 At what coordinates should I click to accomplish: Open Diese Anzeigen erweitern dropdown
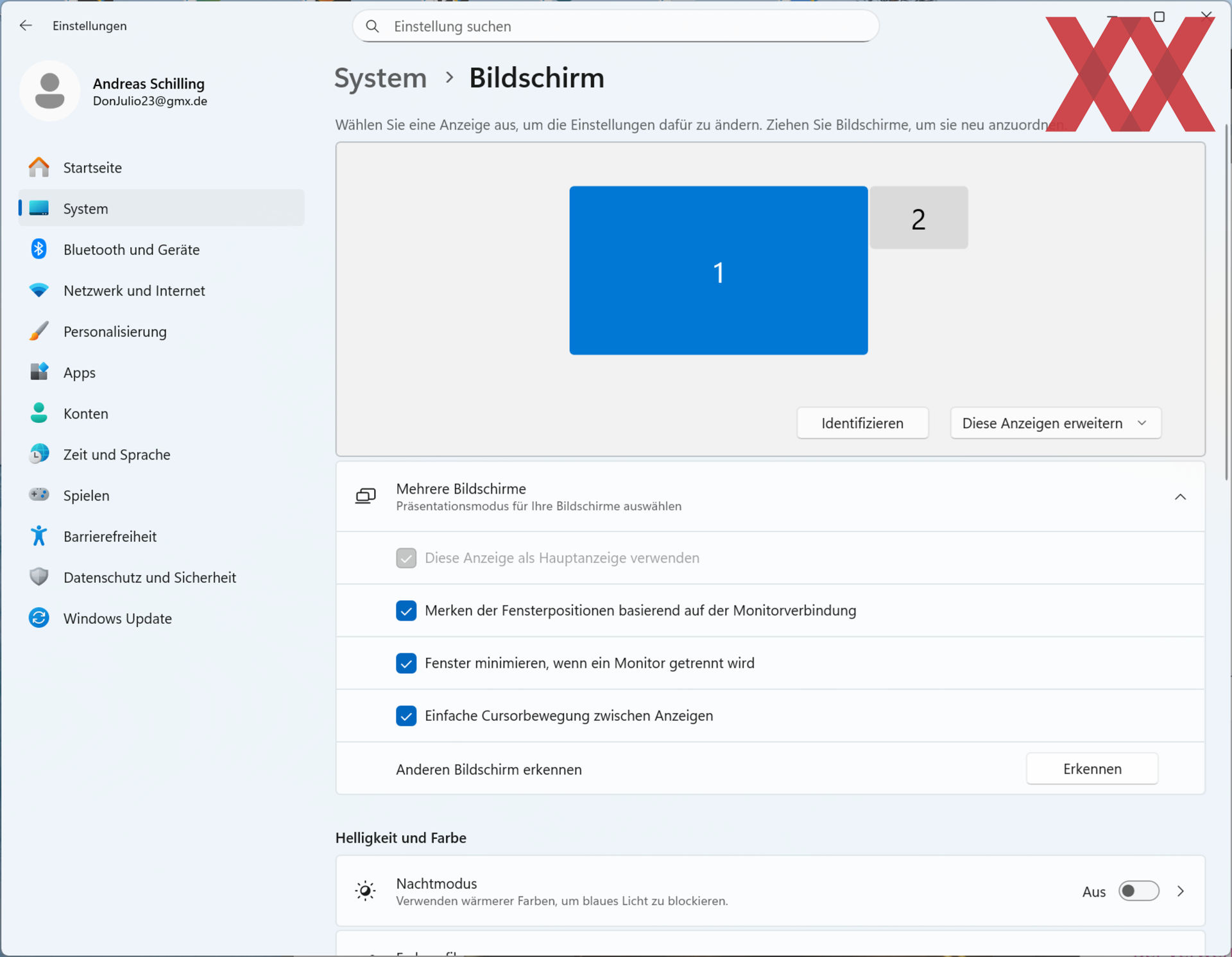pos(1056,423)
